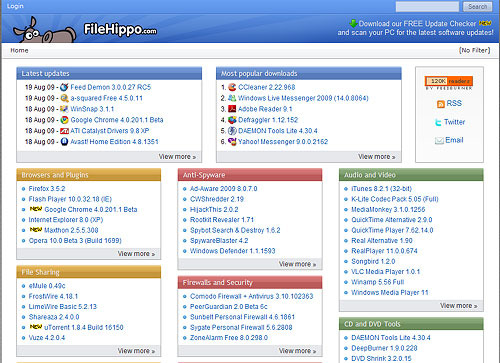Click the CCleaner icon in popular downloads
This screenshot has width=500, height=363.
point(232,87)
